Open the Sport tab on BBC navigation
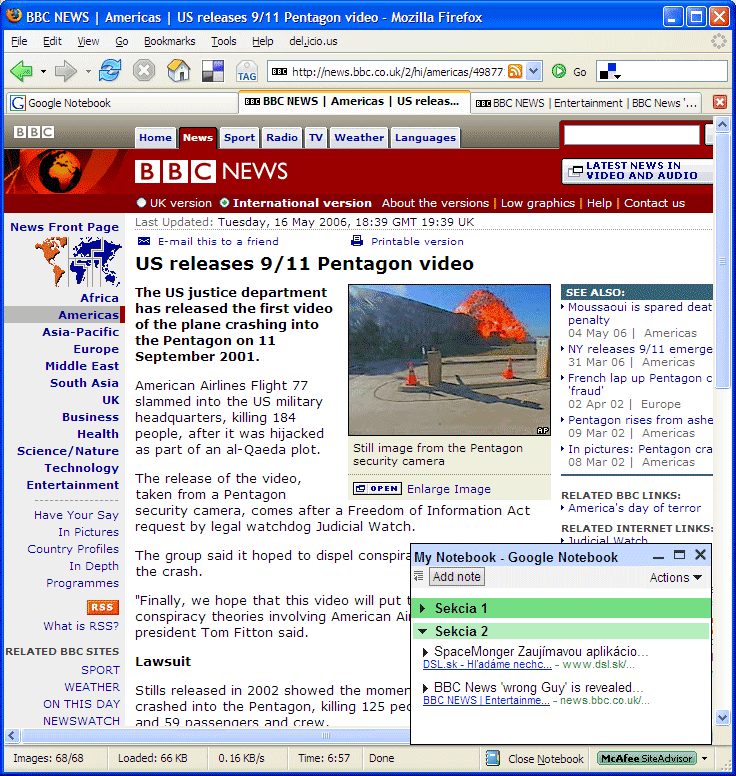 pos(239,138)
